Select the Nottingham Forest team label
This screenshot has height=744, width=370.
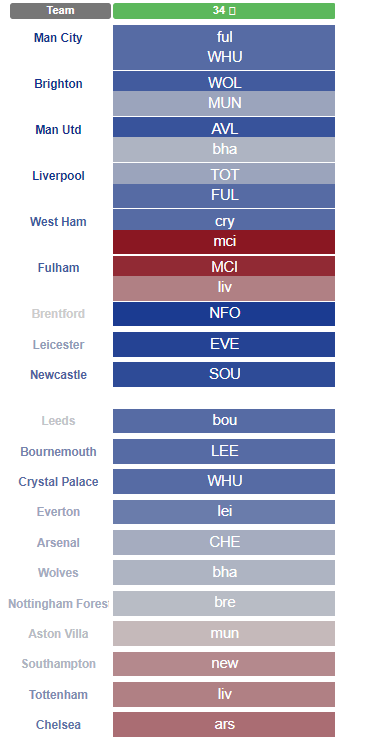(58, 604)
